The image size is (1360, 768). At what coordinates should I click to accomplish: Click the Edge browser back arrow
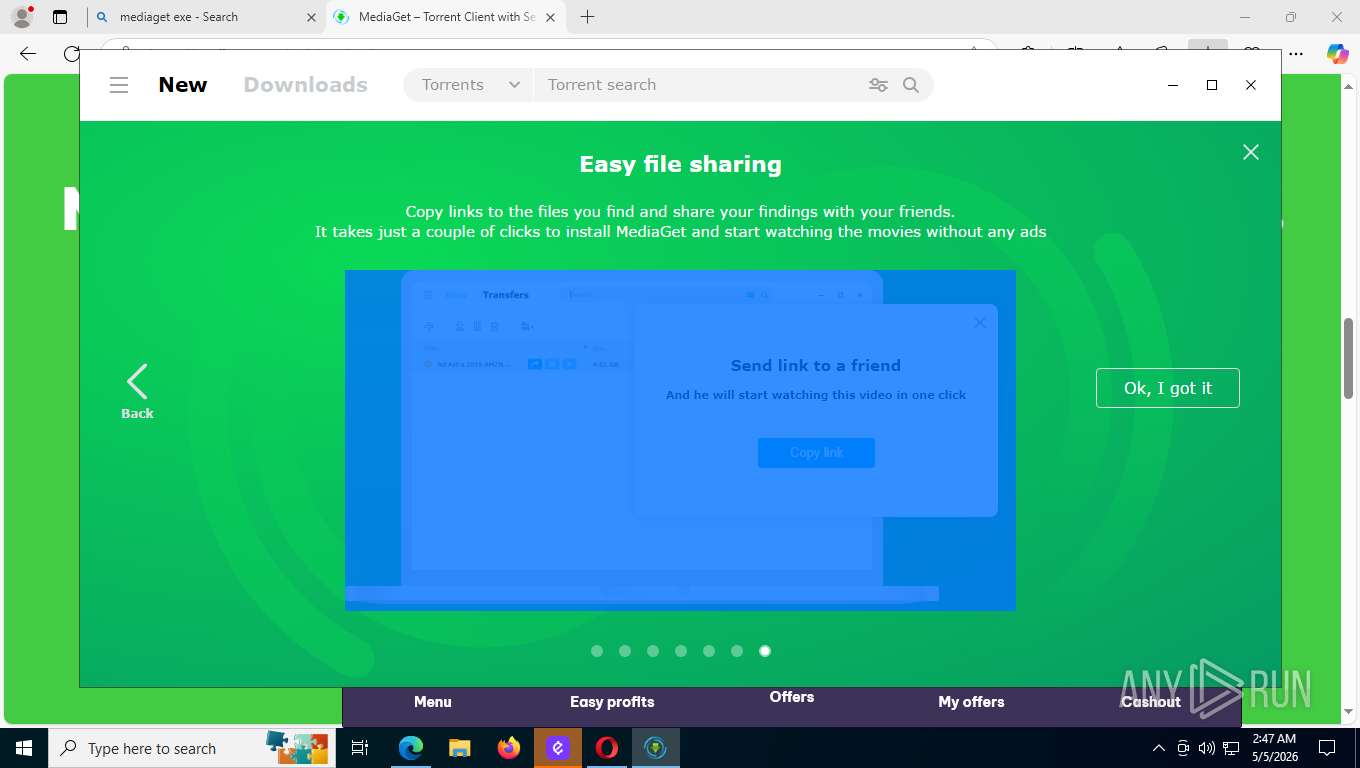click(28, 54)
